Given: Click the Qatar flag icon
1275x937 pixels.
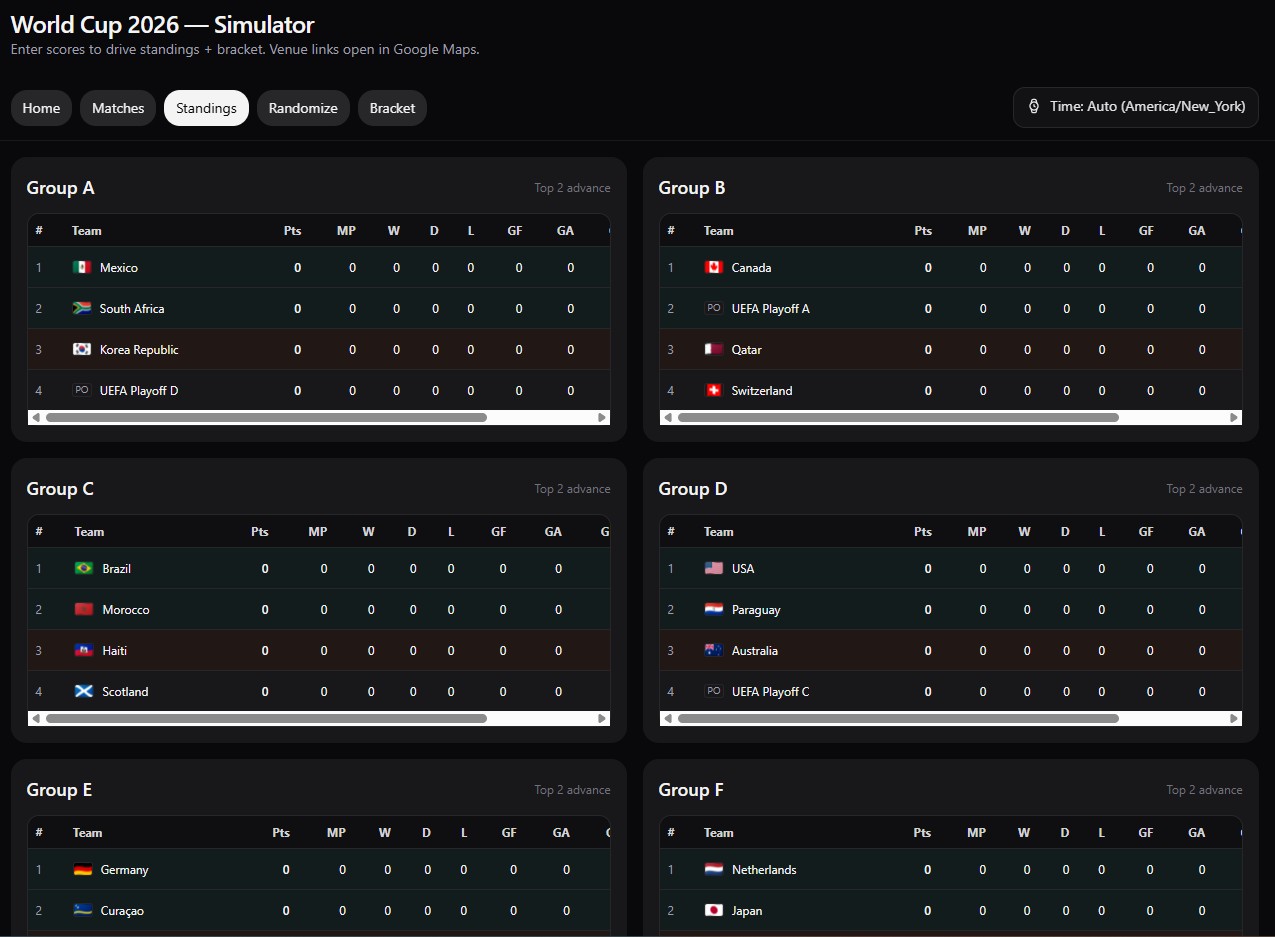Looking at the screenshot, I should click(714, 349).
